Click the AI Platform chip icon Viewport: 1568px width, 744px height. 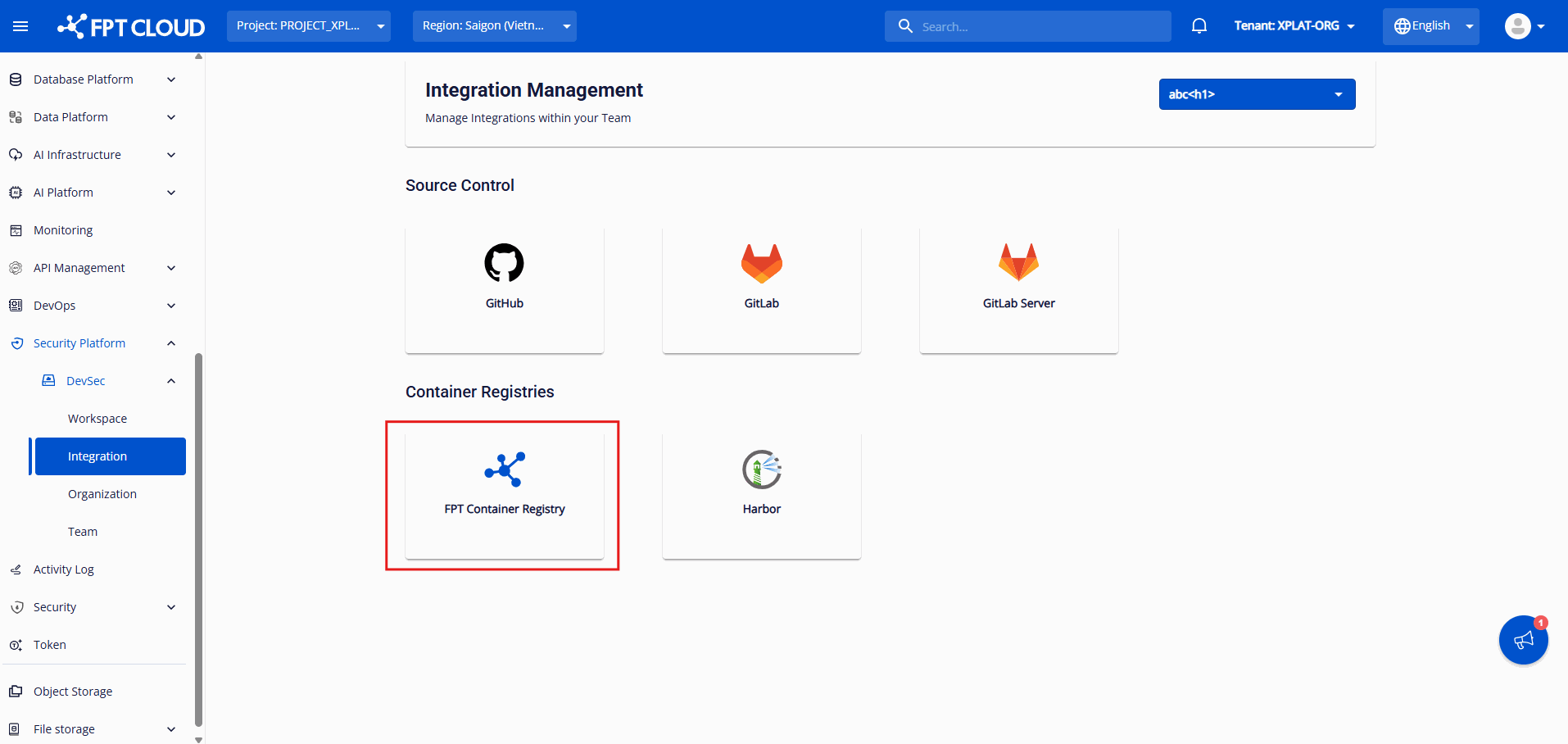coord(16,193)
